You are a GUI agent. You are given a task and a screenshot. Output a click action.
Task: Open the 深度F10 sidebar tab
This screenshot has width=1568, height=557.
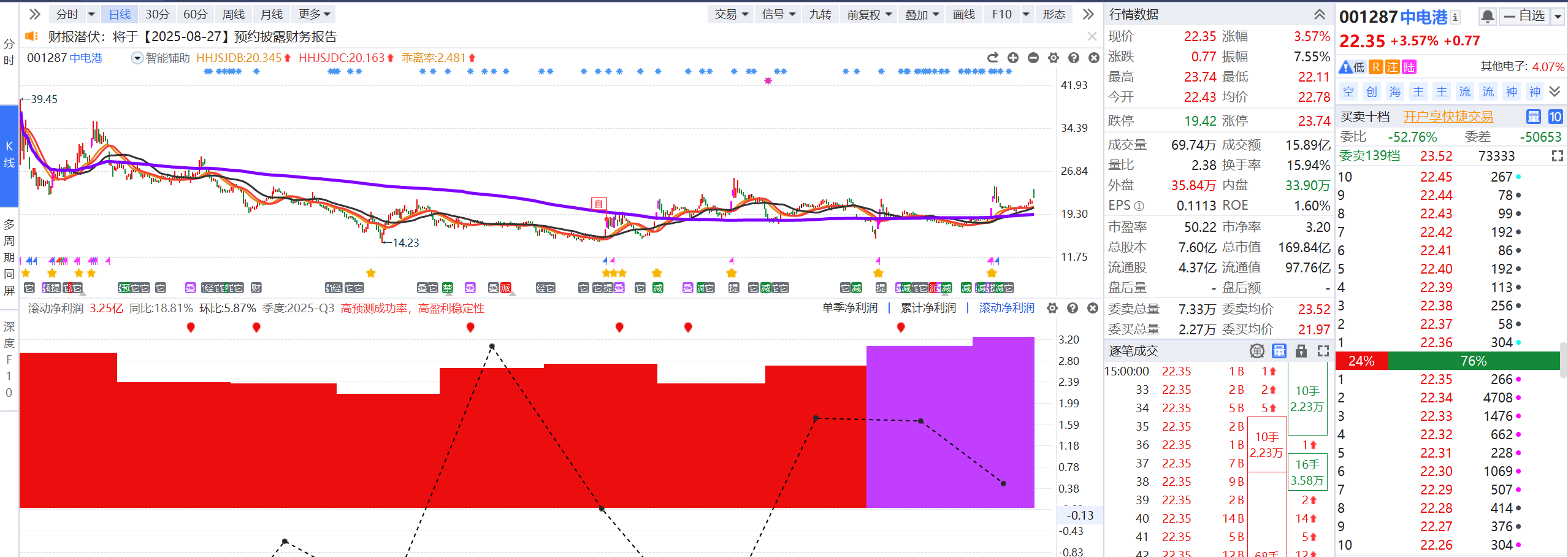pyautogui.click(x=9, y=360)
